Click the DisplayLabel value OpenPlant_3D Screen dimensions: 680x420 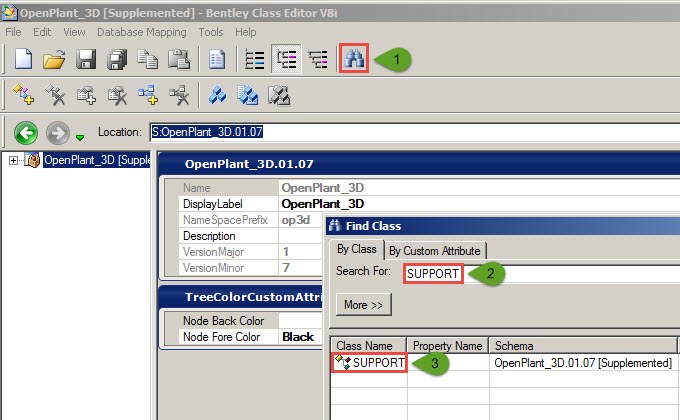pos(323,204)
